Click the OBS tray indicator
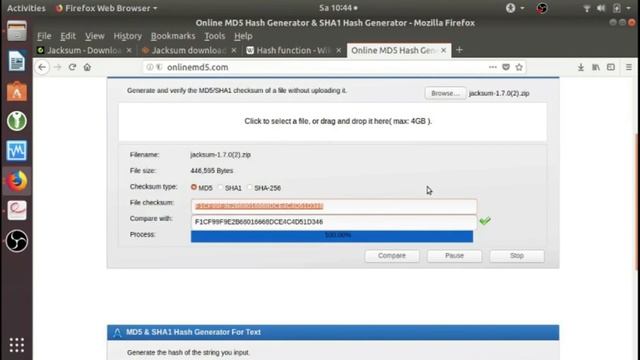The image size is (640, 360). click(542, 8)
